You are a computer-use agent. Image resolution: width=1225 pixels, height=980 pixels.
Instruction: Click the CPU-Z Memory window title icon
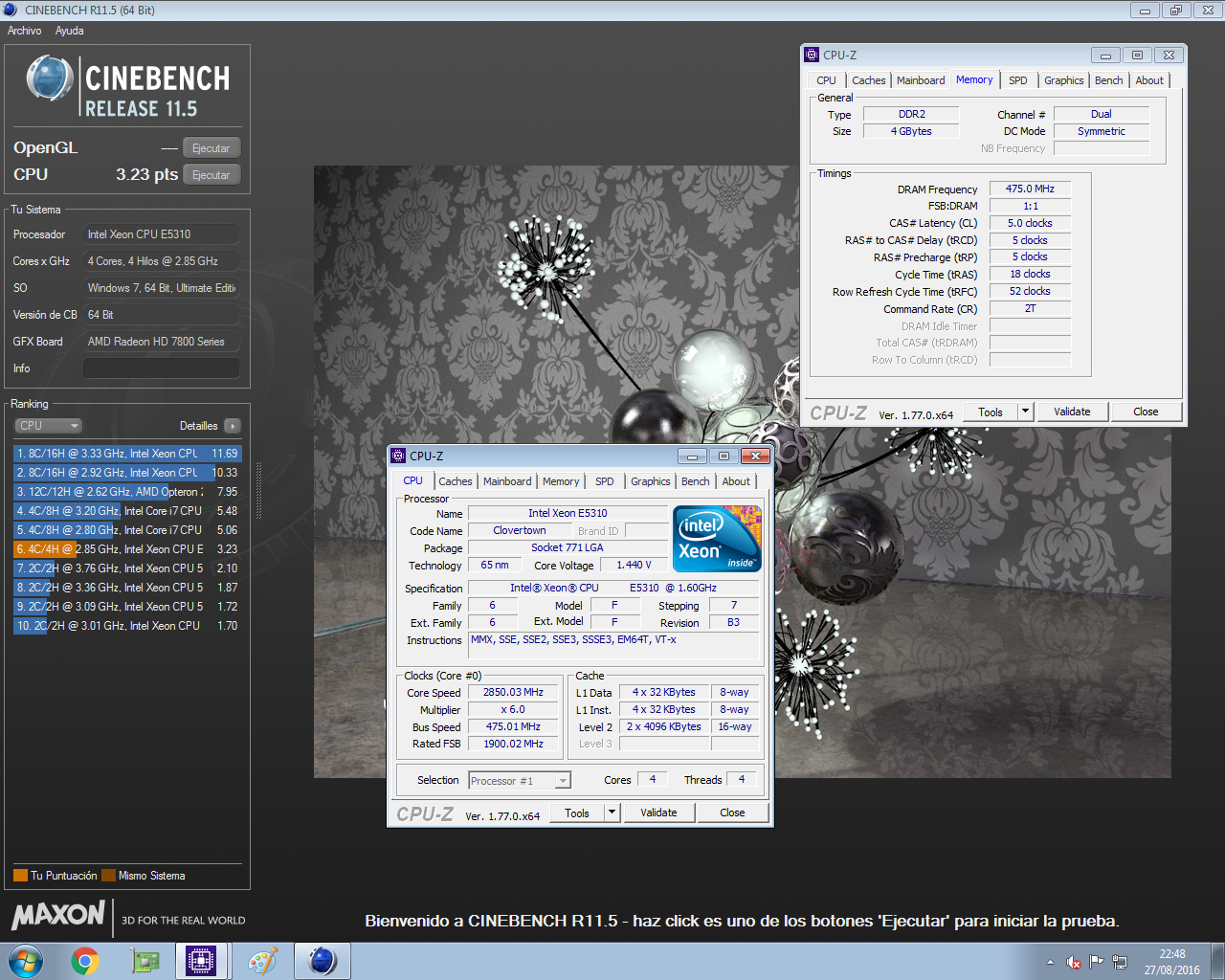812,55
